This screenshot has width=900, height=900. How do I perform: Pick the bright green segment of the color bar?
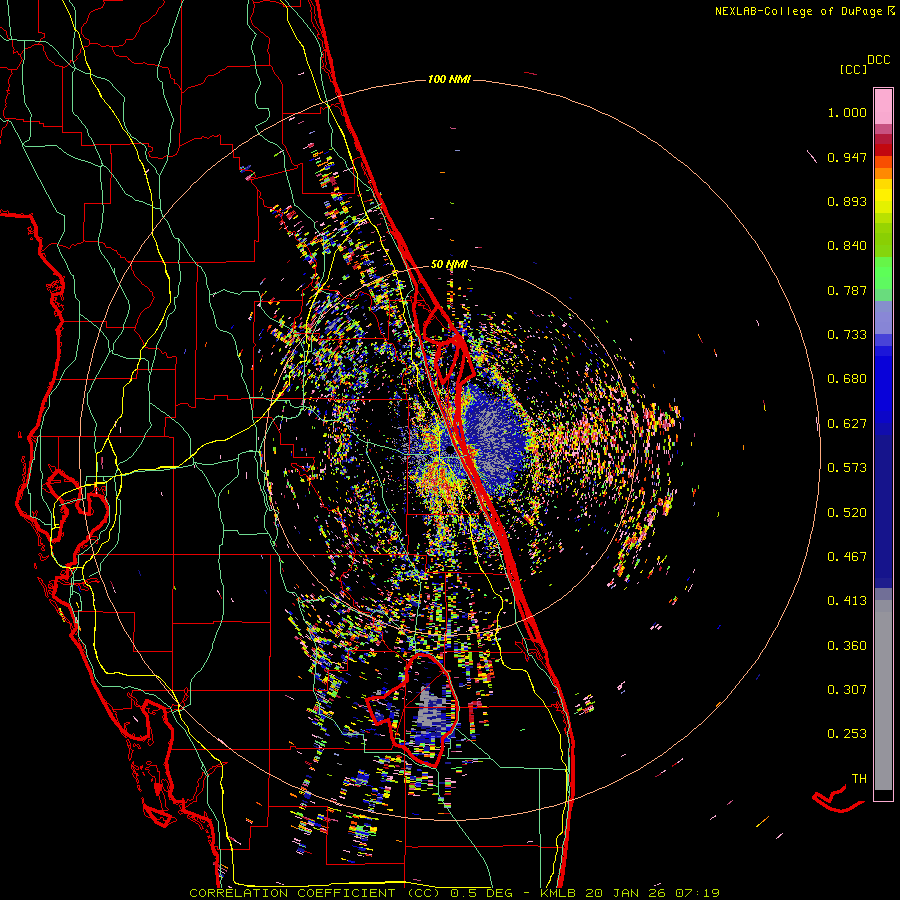point(883,273)
